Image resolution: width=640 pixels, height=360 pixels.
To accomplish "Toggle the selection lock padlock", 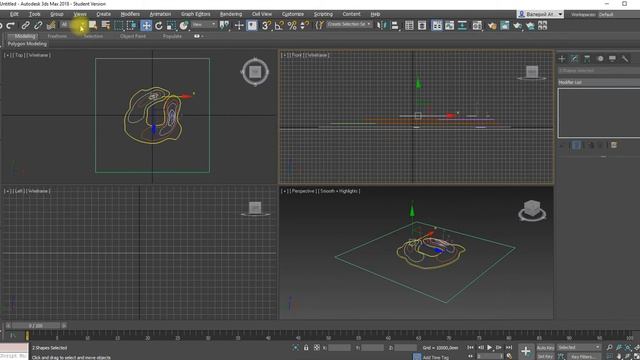I will tap(306, 348).
